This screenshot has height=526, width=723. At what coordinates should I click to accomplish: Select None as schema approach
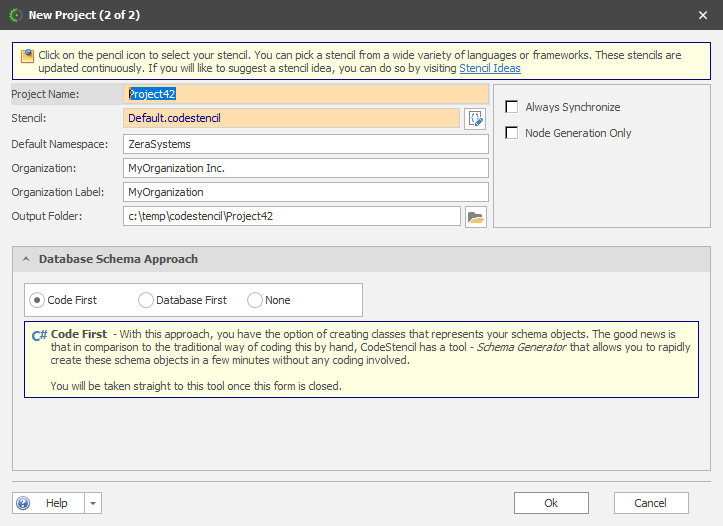[255, 300]
